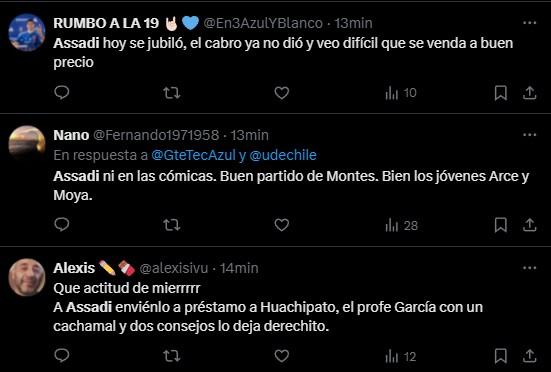Screen dimensions: 551x372
Task: Reply to Nano's tweet about Montes
Action: pyautogui.click(x=62, y=225)
